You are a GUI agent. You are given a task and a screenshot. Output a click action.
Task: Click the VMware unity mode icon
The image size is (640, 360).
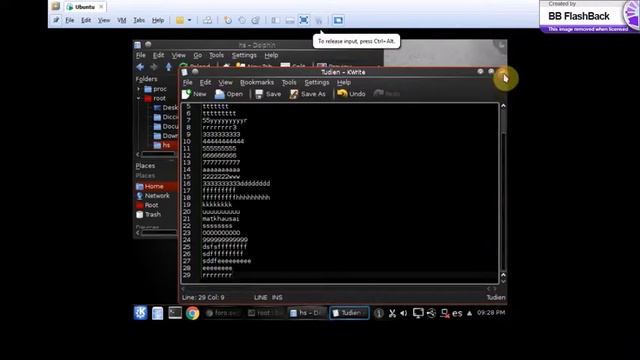[x=318, y=20]
